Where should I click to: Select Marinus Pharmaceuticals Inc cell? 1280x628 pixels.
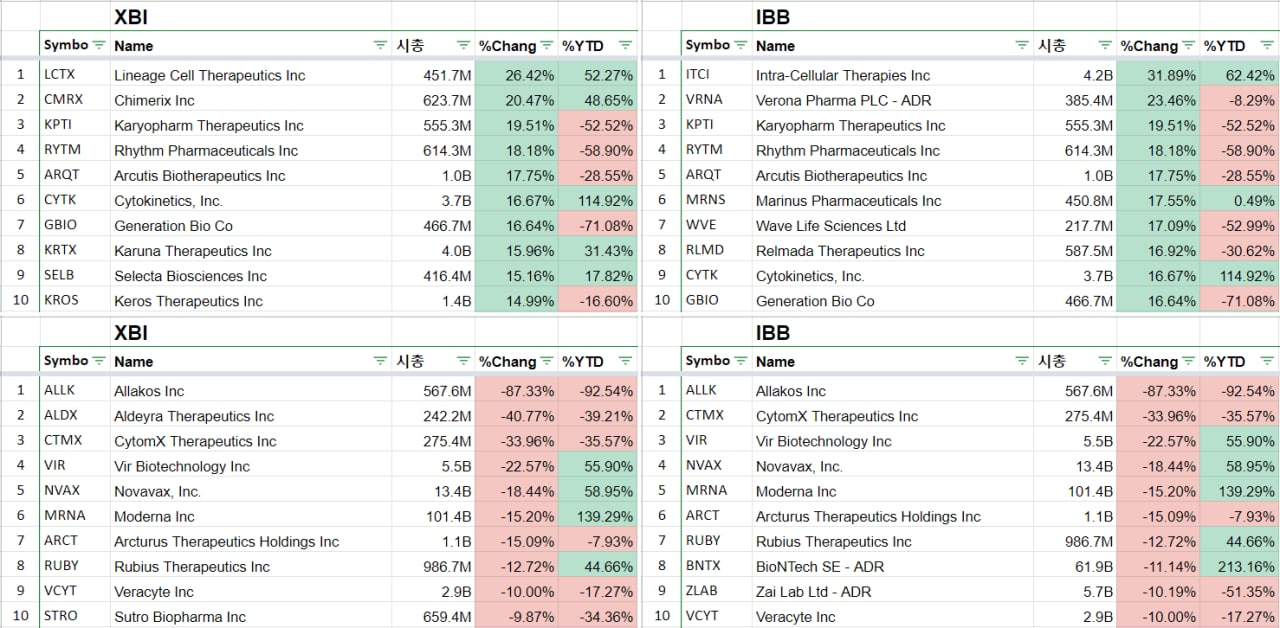(893, 200)
